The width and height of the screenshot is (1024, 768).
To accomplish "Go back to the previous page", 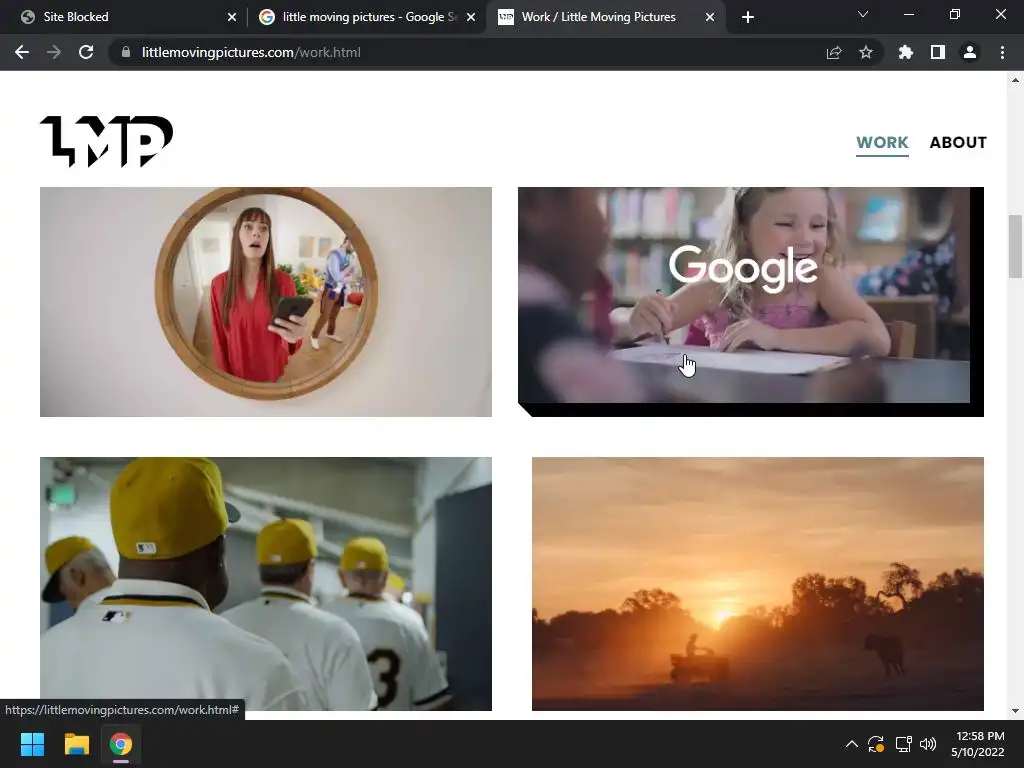I will pyautogui.click(x=22, y=52).
